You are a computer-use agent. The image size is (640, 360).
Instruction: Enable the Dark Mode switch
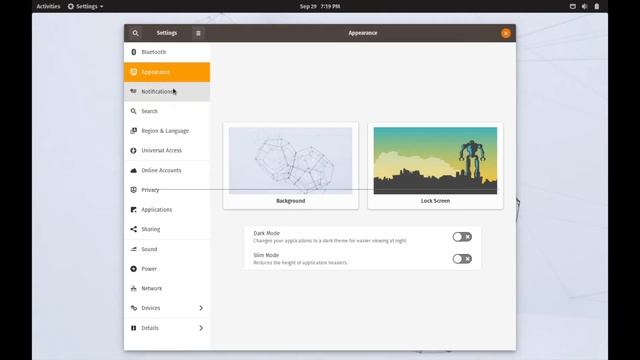point(462,237)
